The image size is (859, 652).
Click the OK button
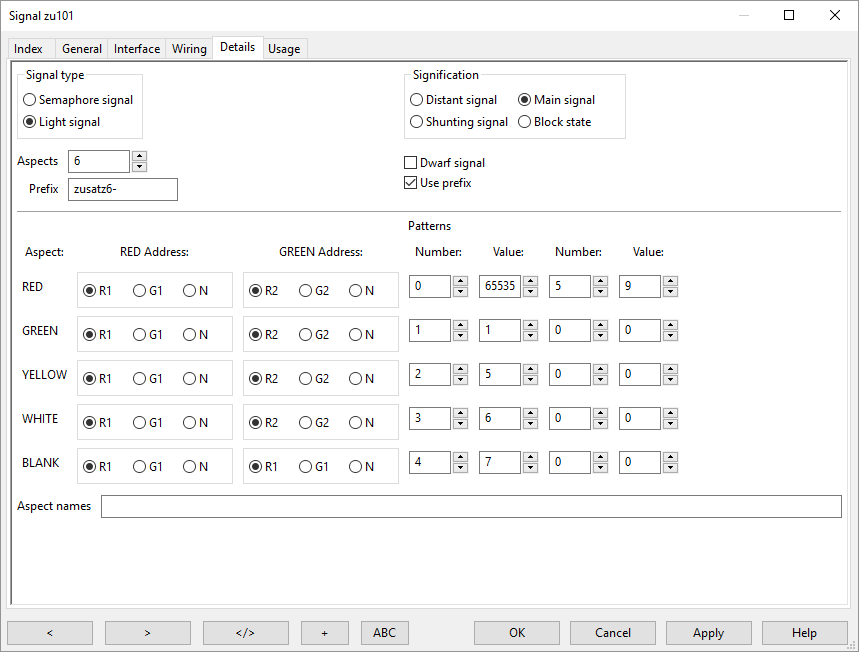pyautogui.click(x=517, y=632)
